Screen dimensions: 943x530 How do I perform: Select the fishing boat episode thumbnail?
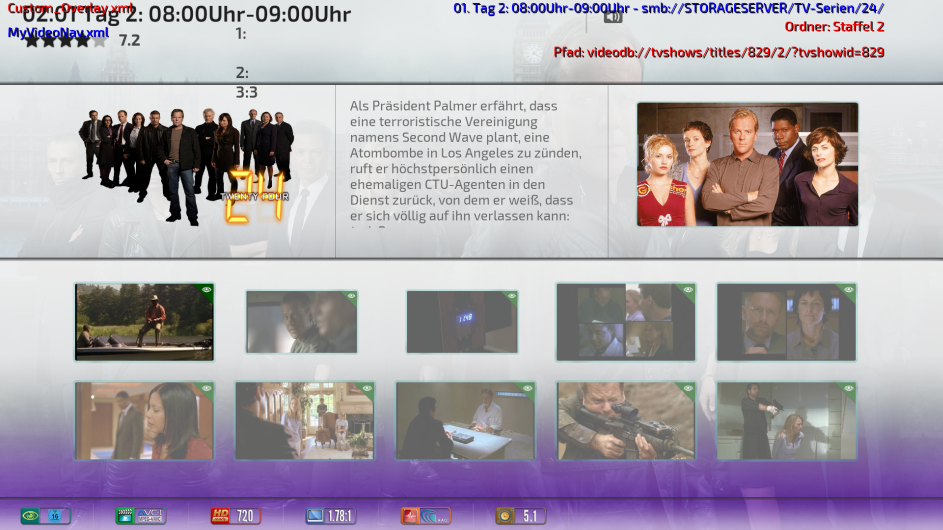[144, 322]
